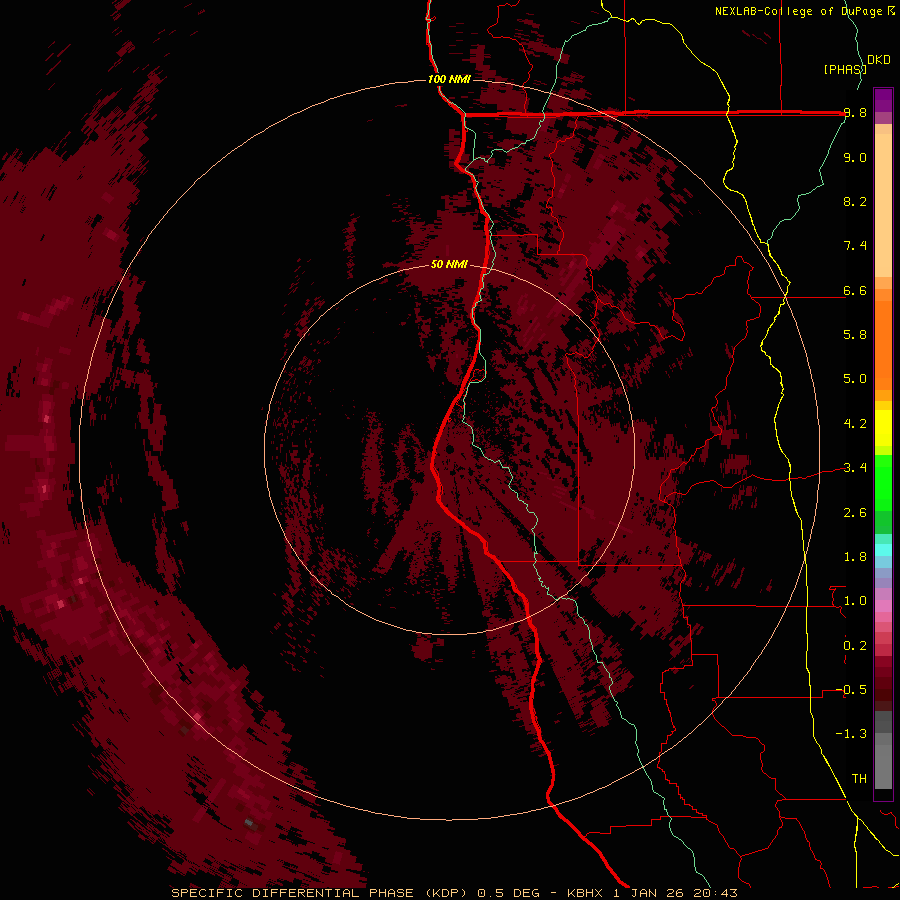The image size is (900, 900).
Task: Click the 5.8 value on color scale
Action: pyautogui.click(x=855, y=335)
